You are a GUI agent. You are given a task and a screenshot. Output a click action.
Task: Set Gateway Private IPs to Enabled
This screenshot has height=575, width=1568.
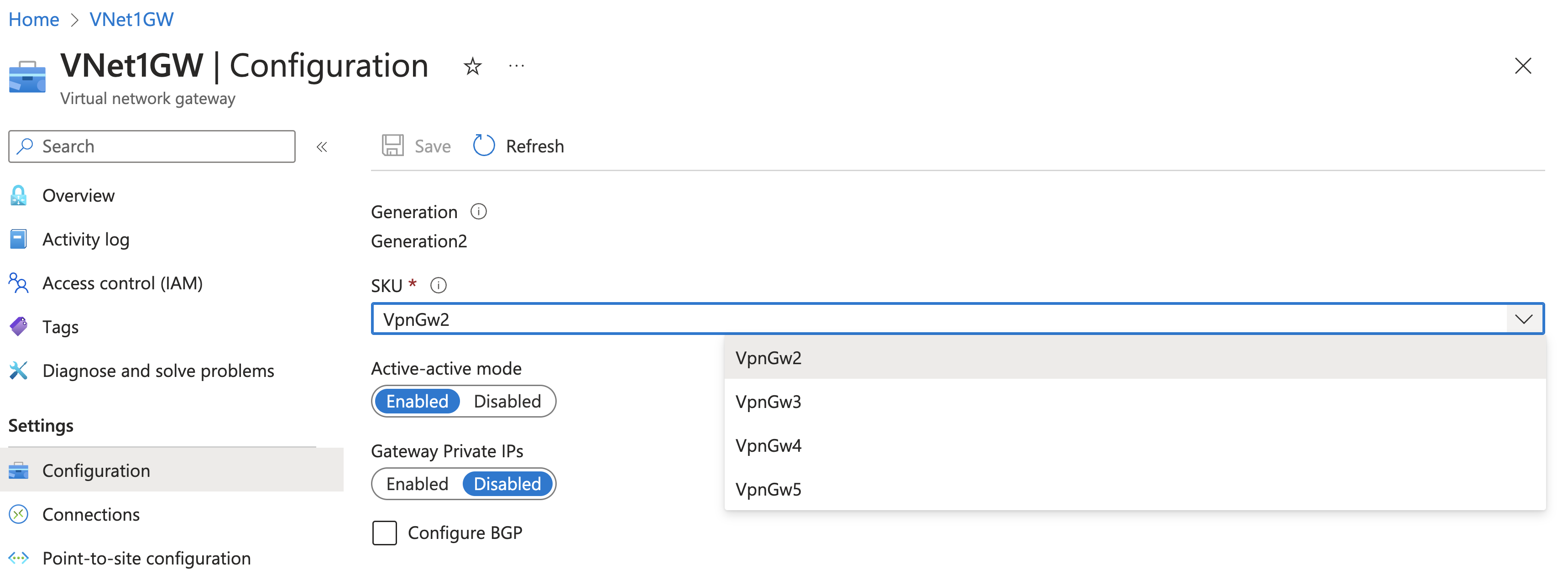[x=418, y=484]
